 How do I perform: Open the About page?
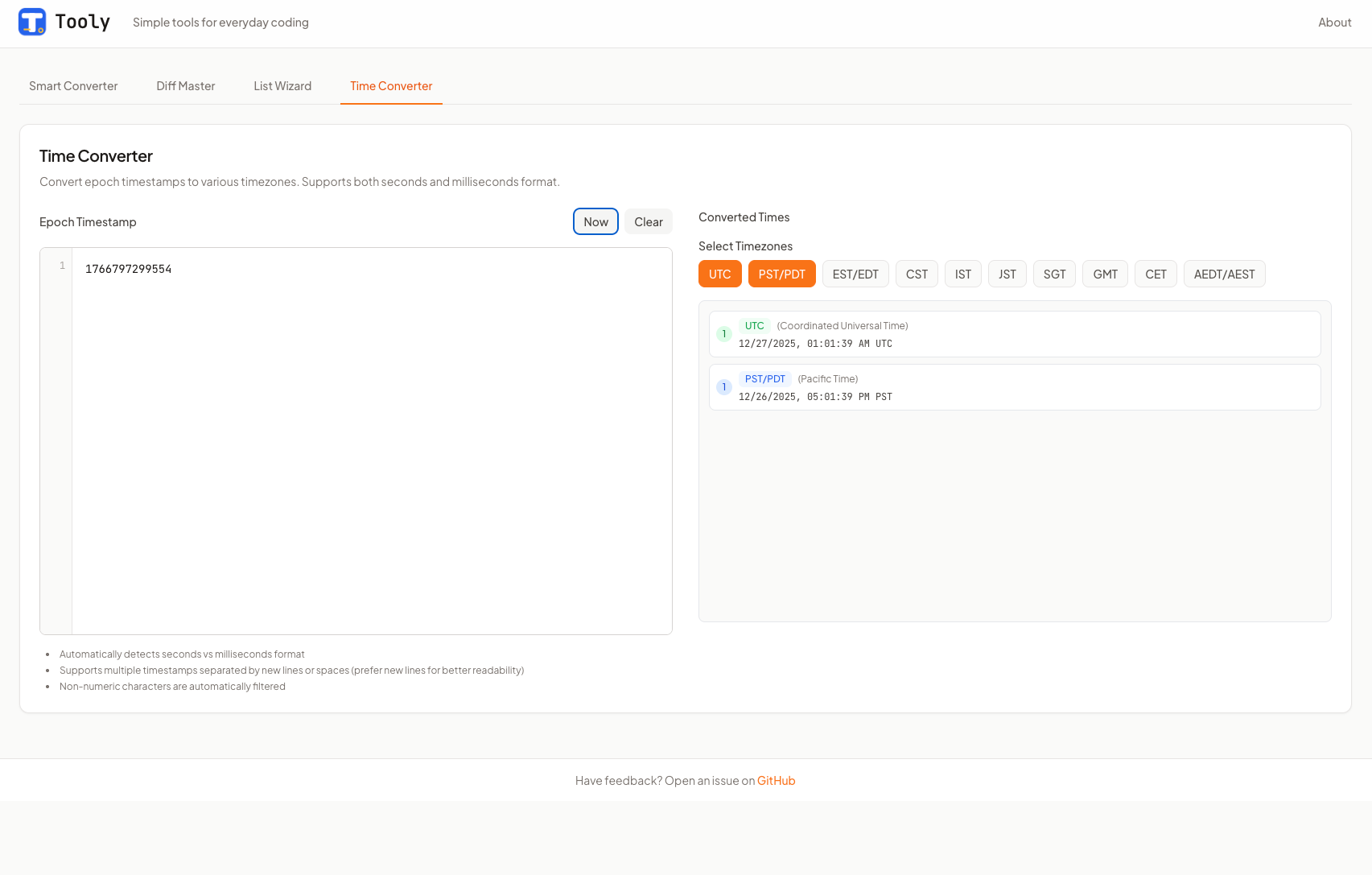[1334, 23]
